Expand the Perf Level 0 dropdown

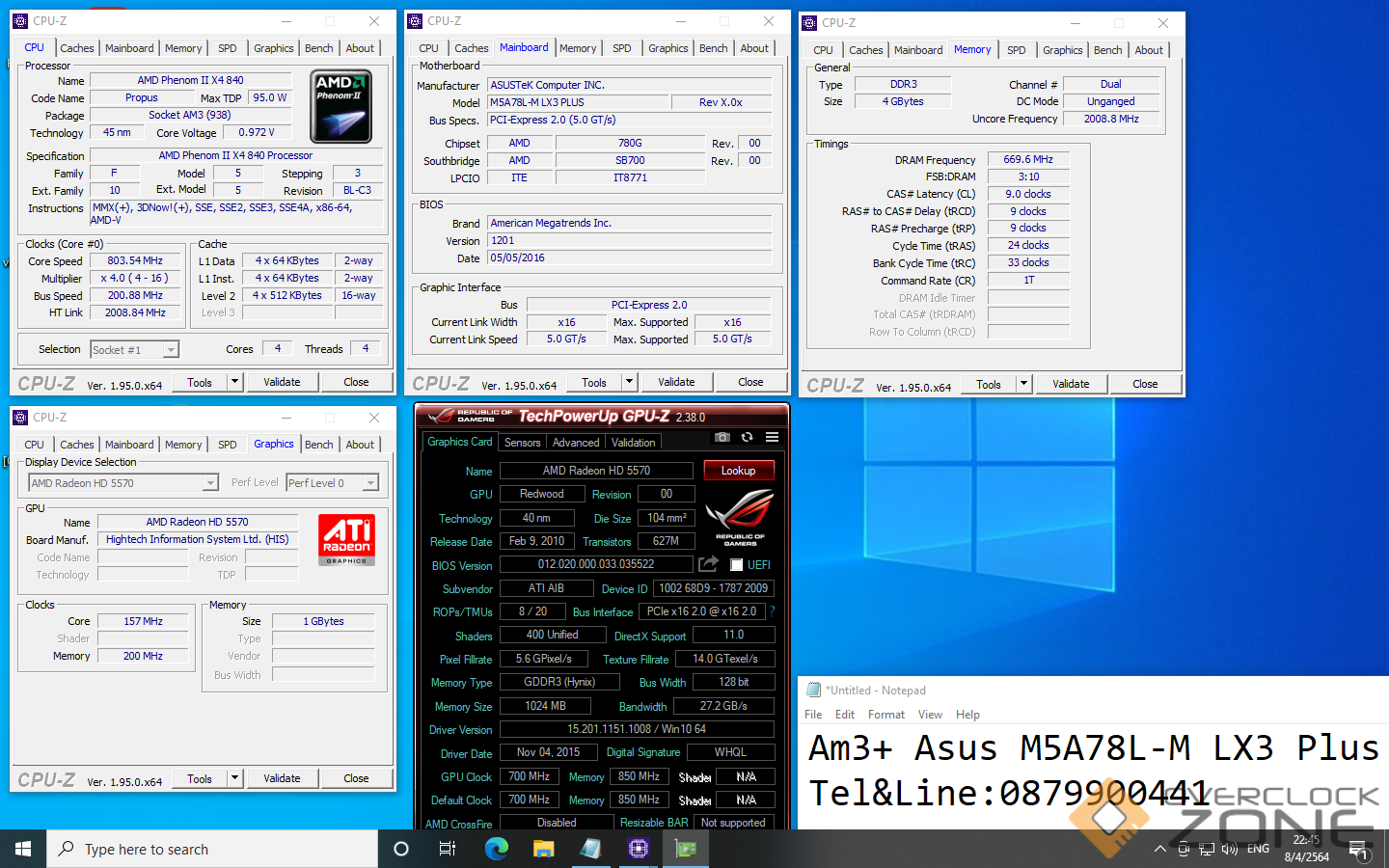click(370, 483)
